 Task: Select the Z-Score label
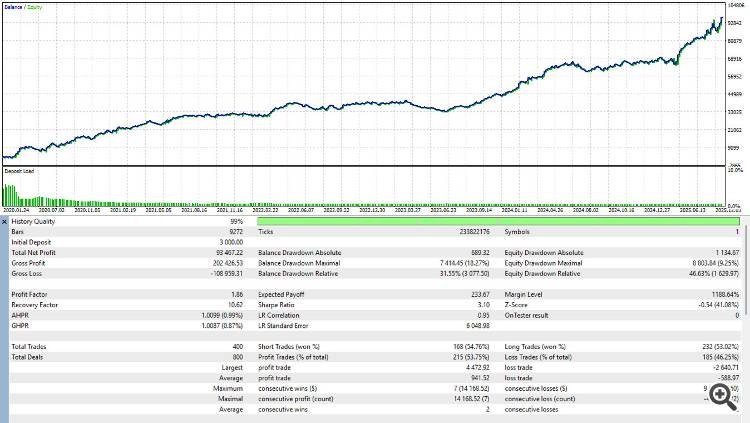point(516,305)
